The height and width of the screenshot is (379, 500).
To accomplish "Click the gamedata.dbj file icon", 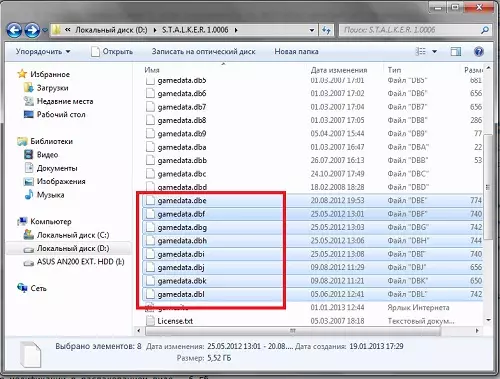I will (150, 267).
